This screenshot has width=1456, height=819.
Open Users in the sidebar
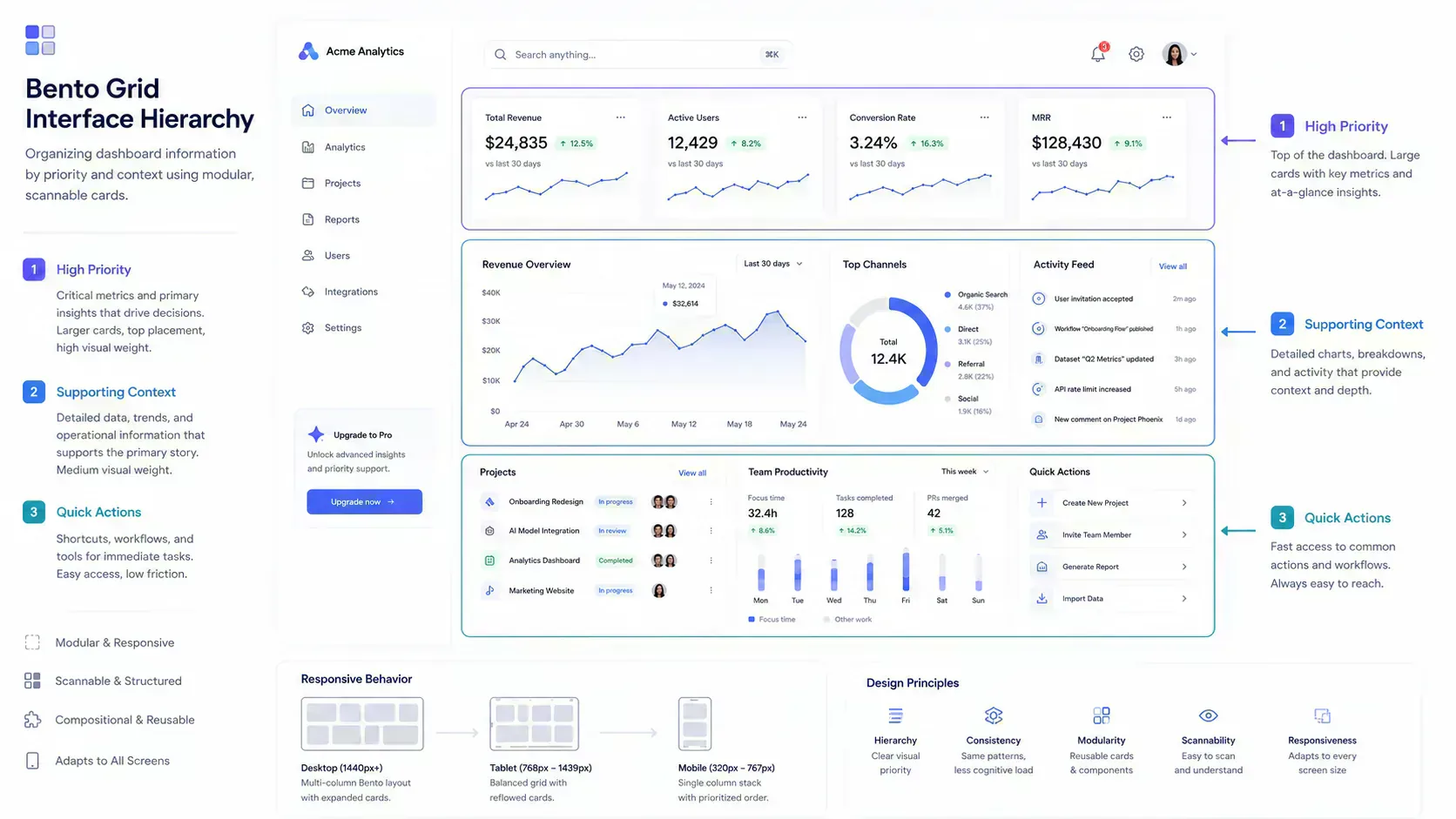click(x=364, y=256)
